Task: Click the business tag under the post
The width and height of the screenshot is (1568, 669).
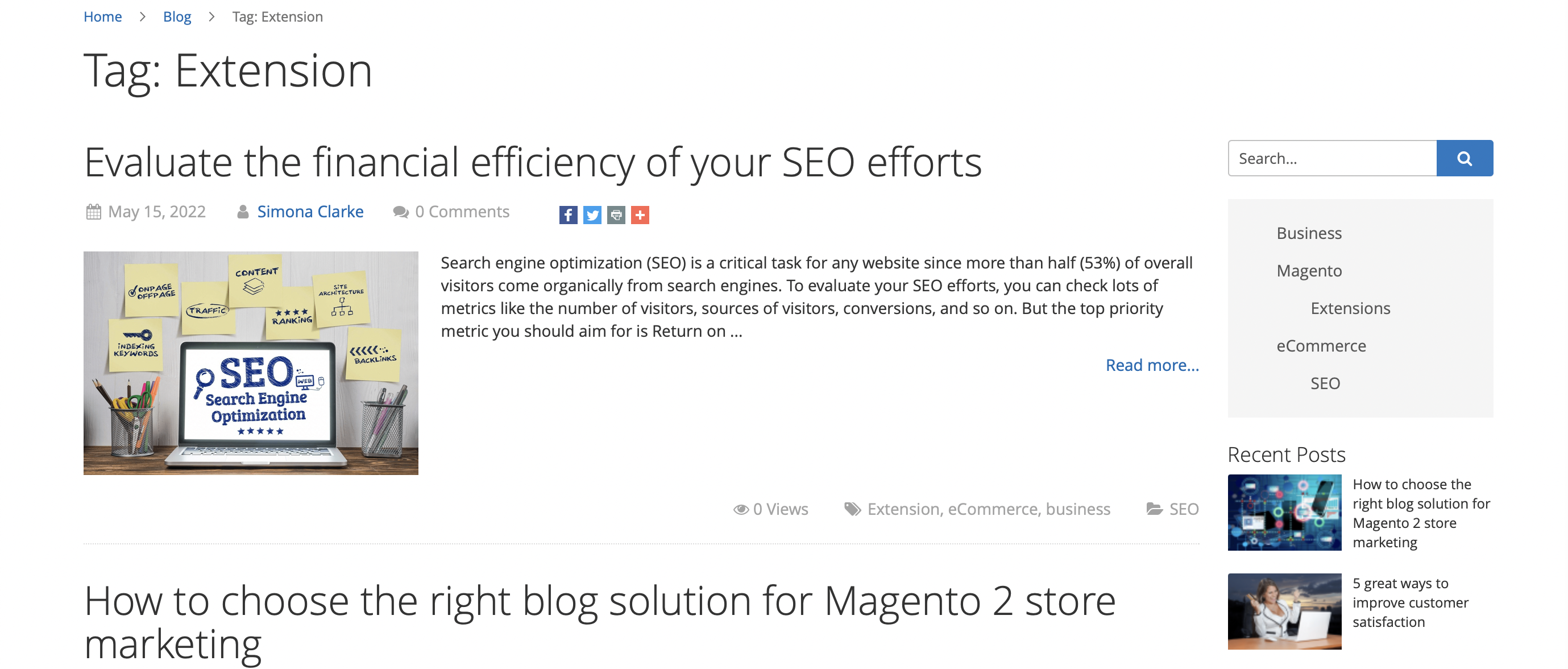Action: pos(1078,509)
